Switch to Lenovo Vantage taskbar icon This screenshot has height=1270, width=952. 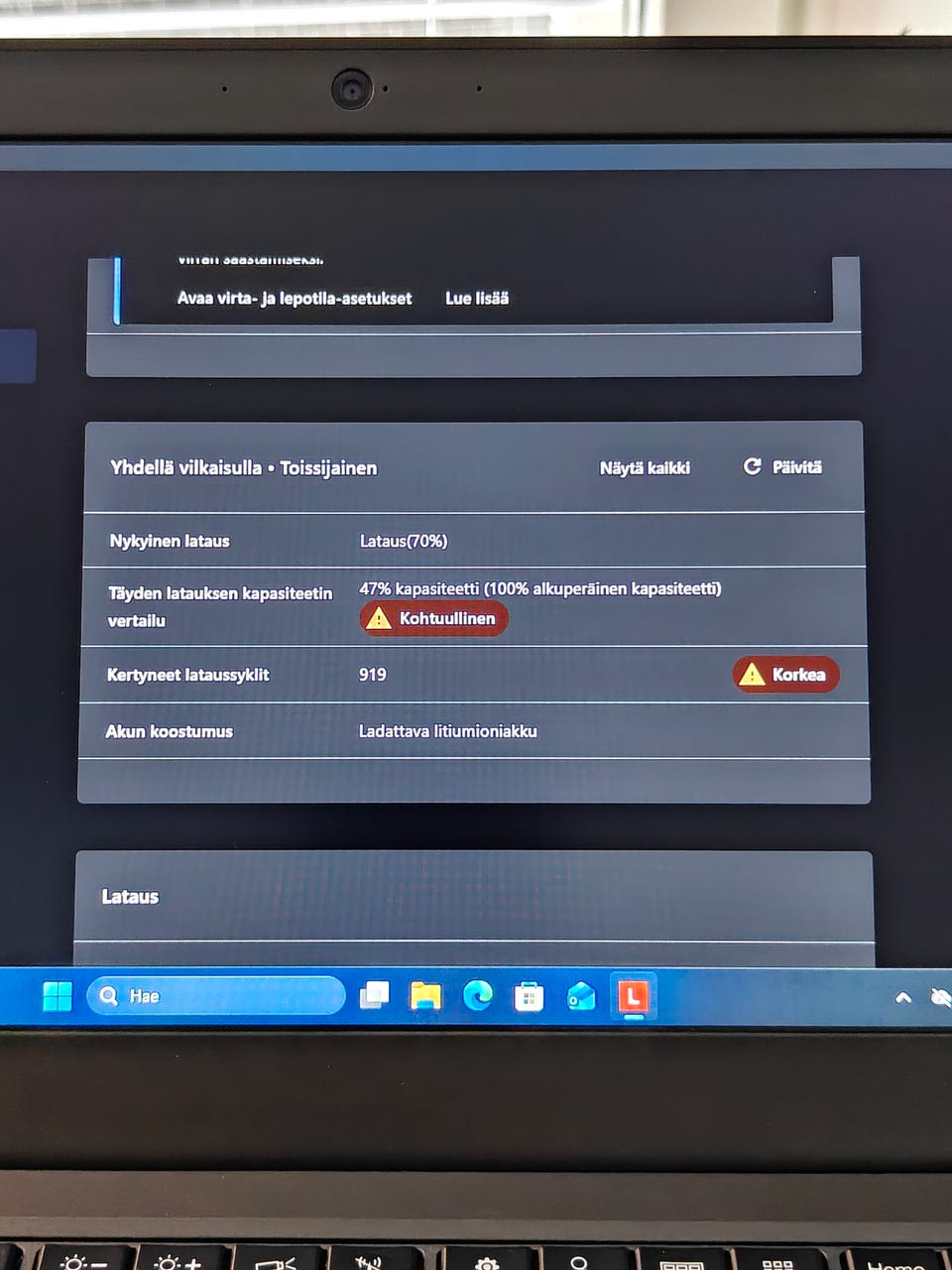tap(634, 996)
